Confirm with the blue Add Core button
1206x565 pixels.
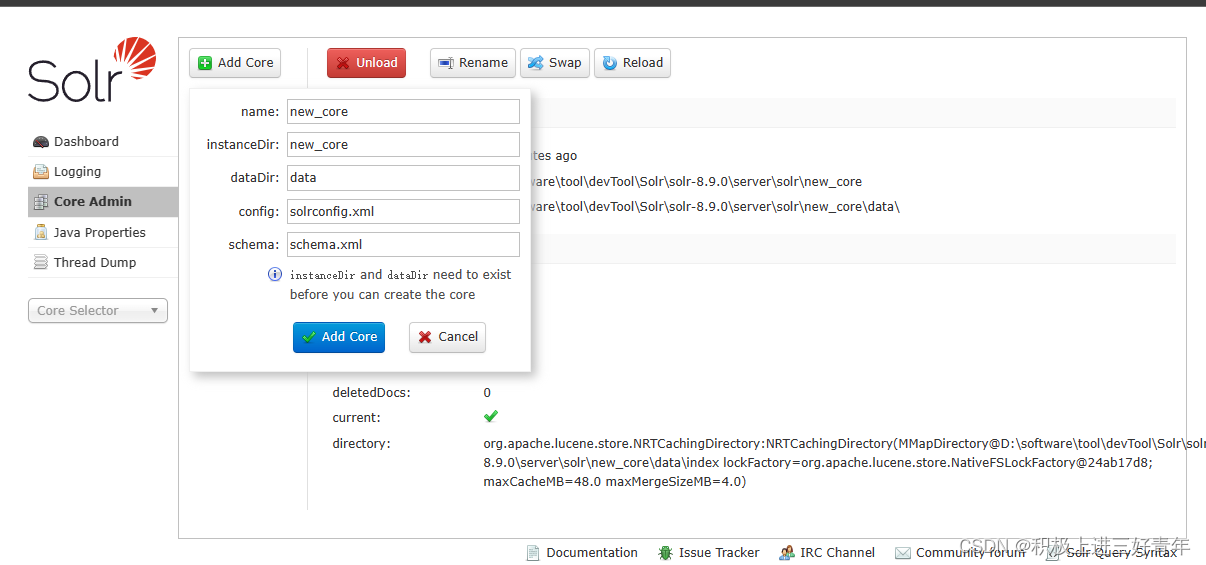(x=339, y=337)
